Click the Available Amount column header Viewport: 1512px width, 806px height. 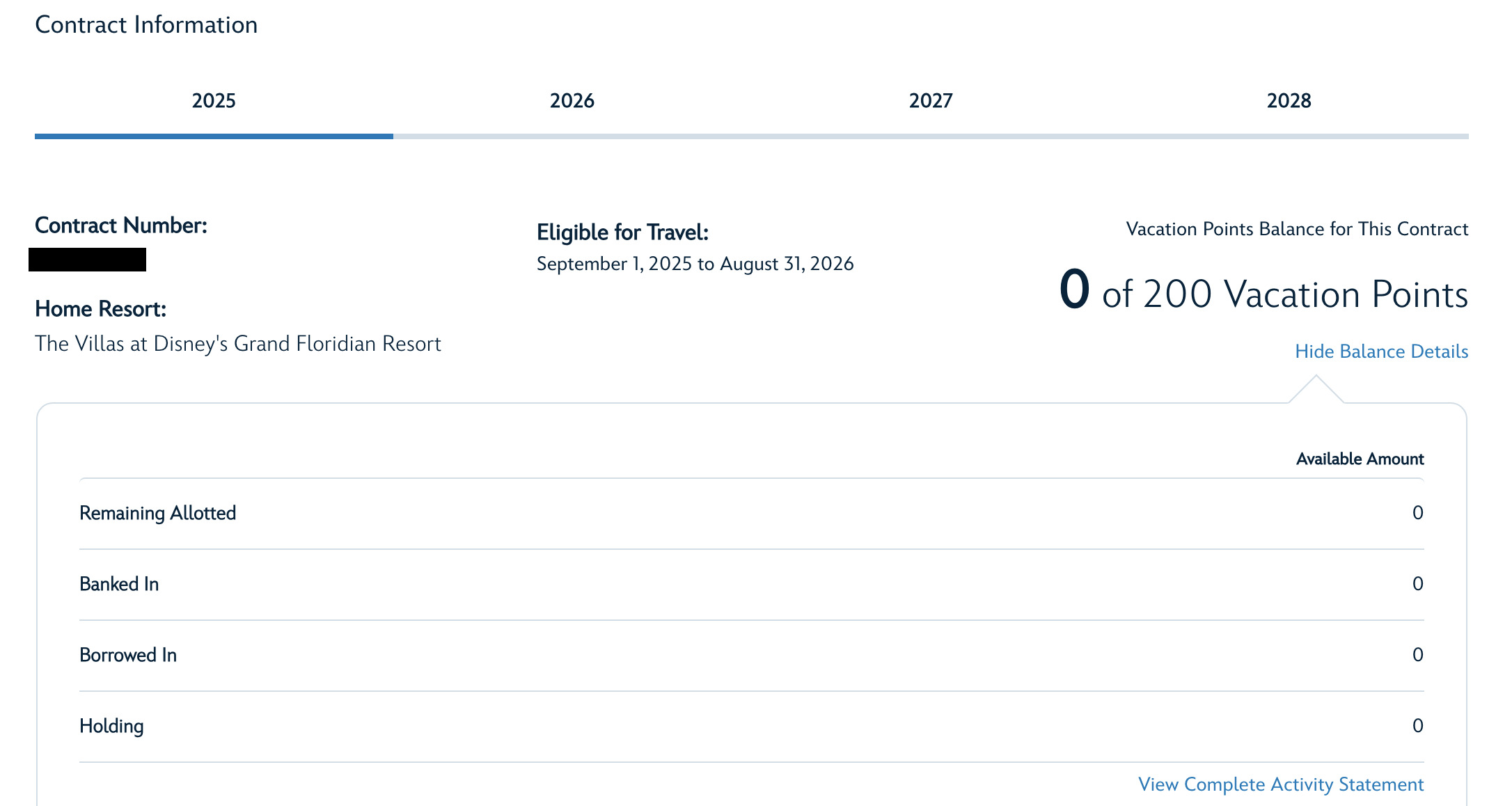(x=1360, y=459)
